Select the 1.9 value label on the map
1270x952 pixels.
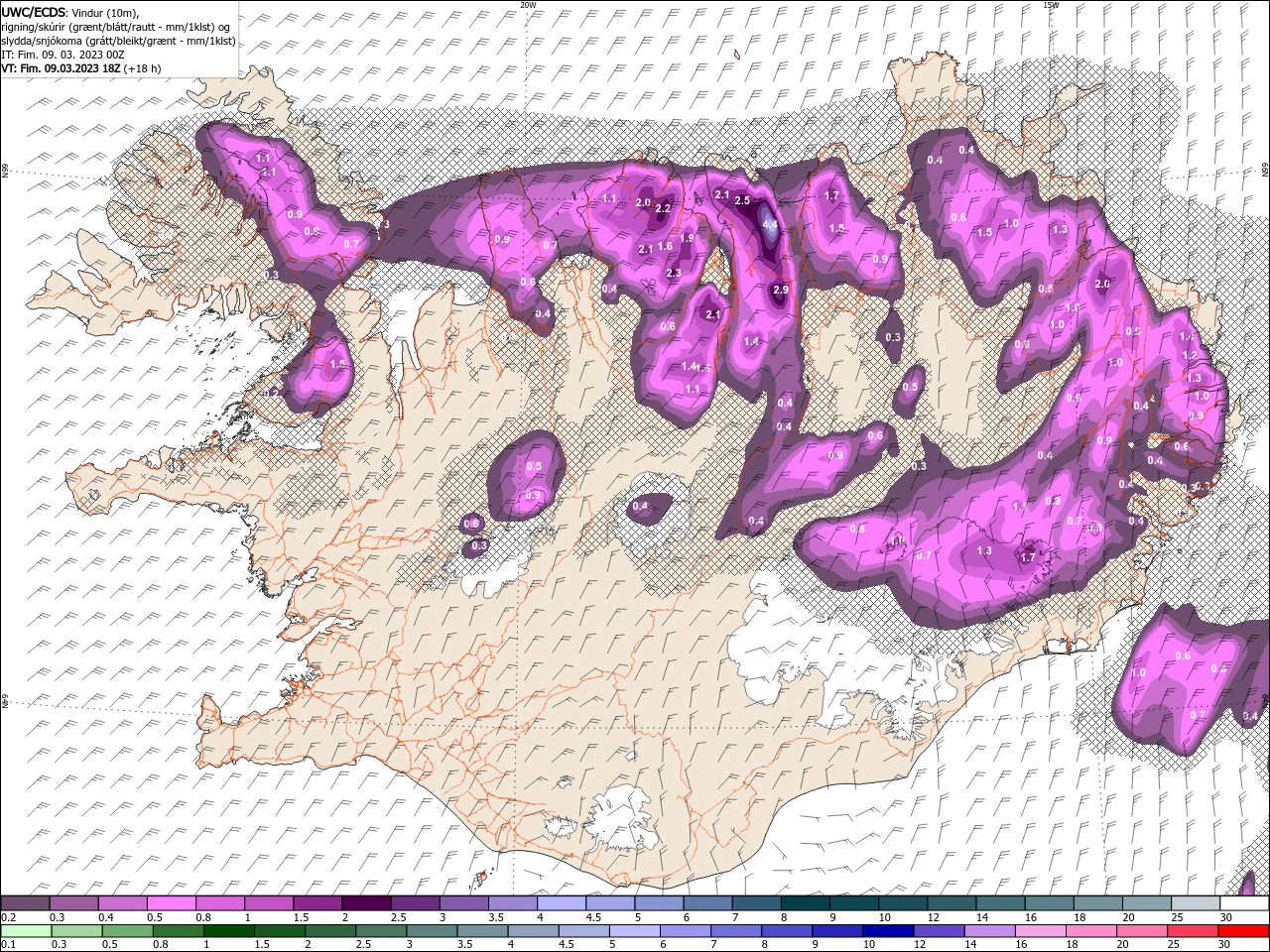(687, 238)
